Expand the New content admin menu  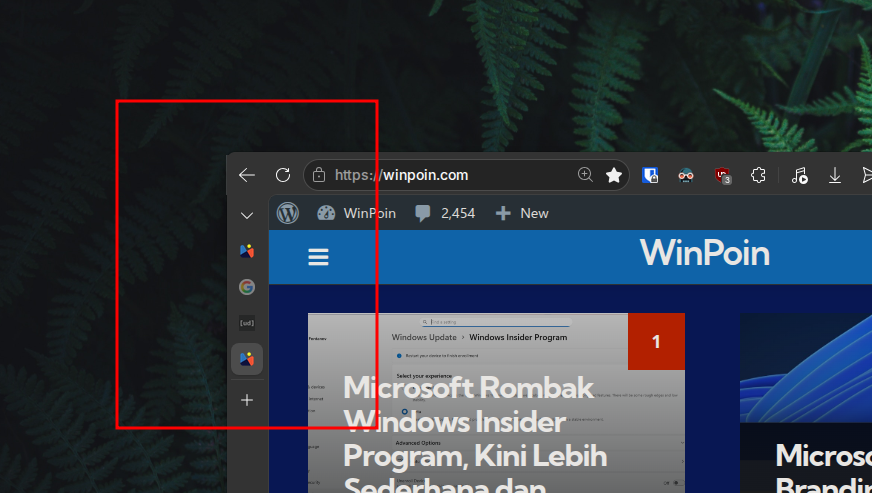click(522, 213)
